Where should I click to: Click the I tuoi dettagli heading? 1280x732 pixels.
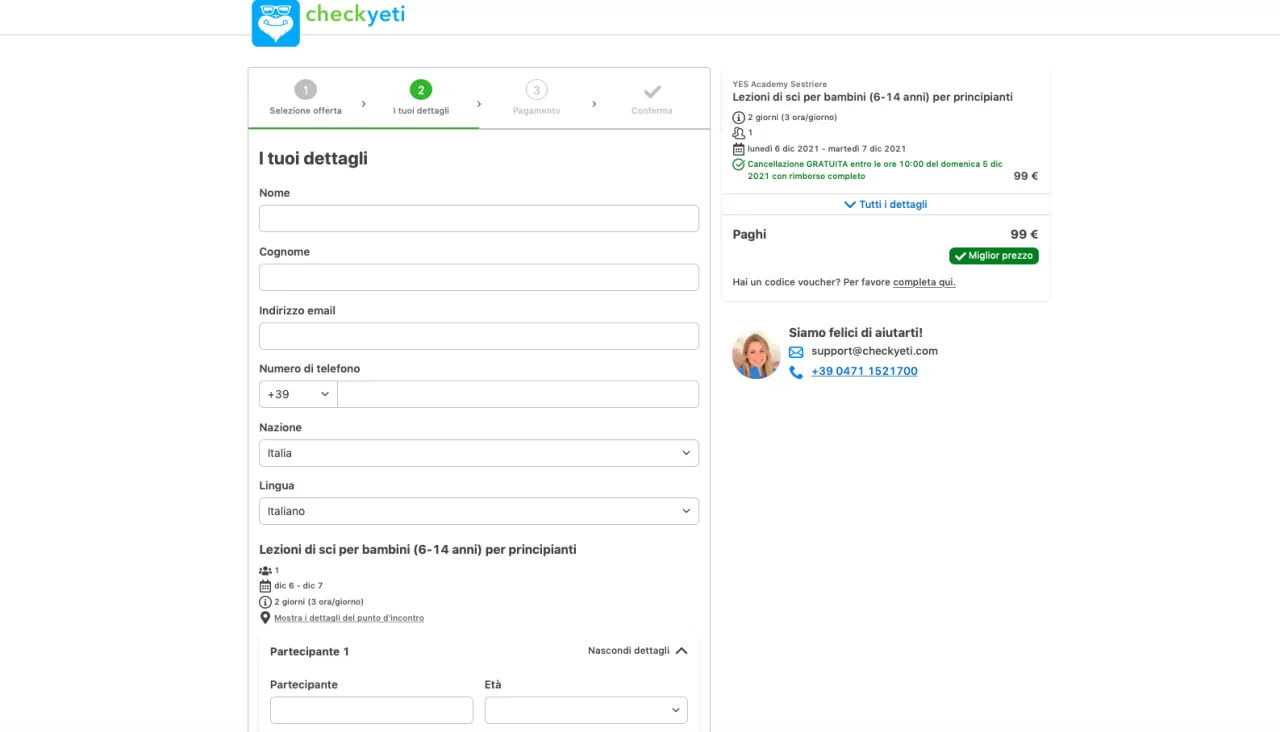[x=313, y=158]
